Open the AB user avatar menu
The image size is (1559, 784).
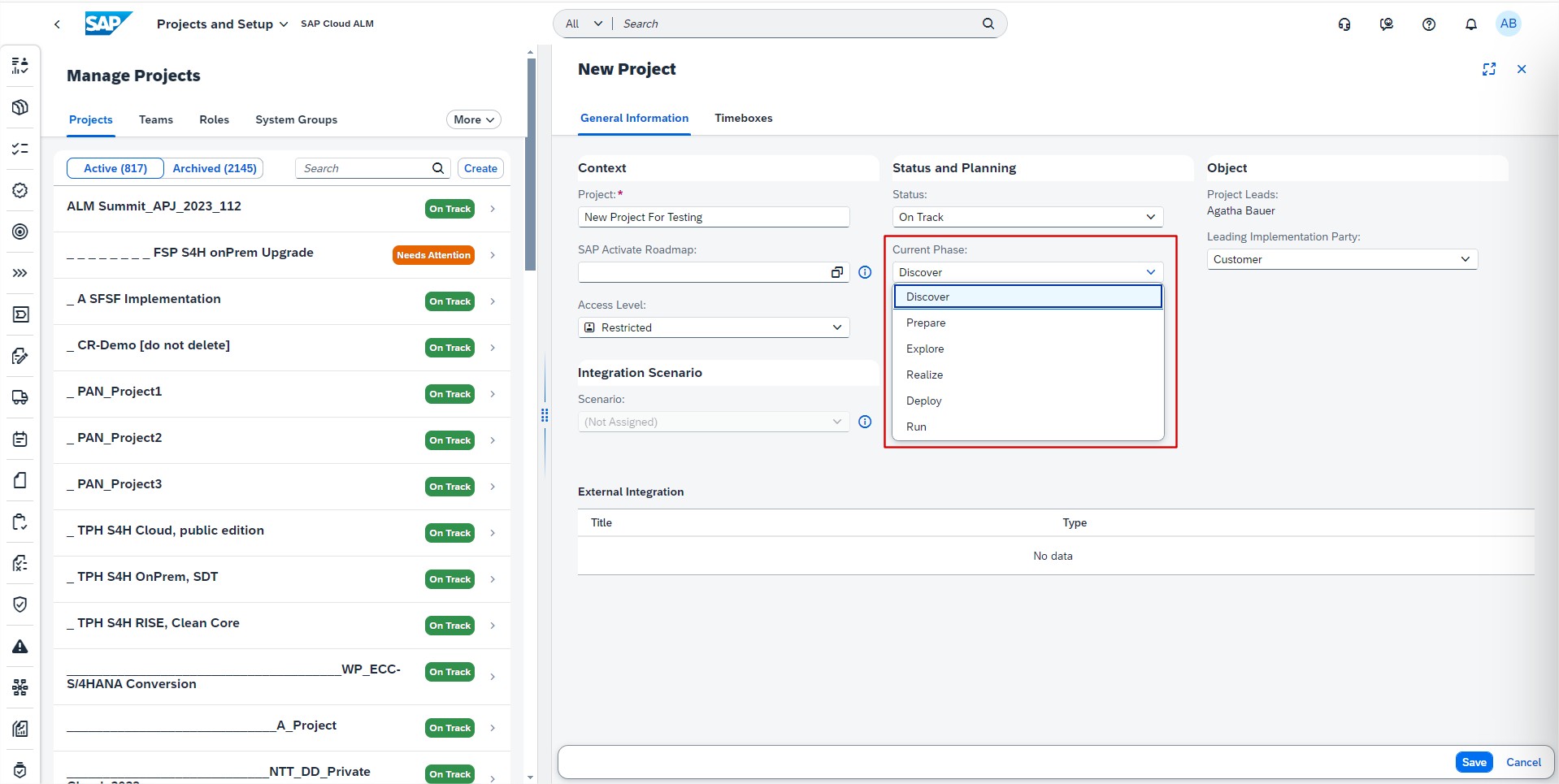pos(1508,24)
